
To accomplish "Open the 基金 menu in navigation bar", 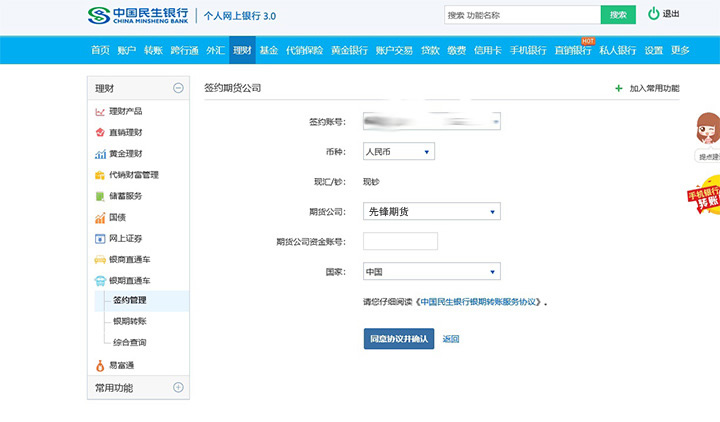I will [269, 50].
